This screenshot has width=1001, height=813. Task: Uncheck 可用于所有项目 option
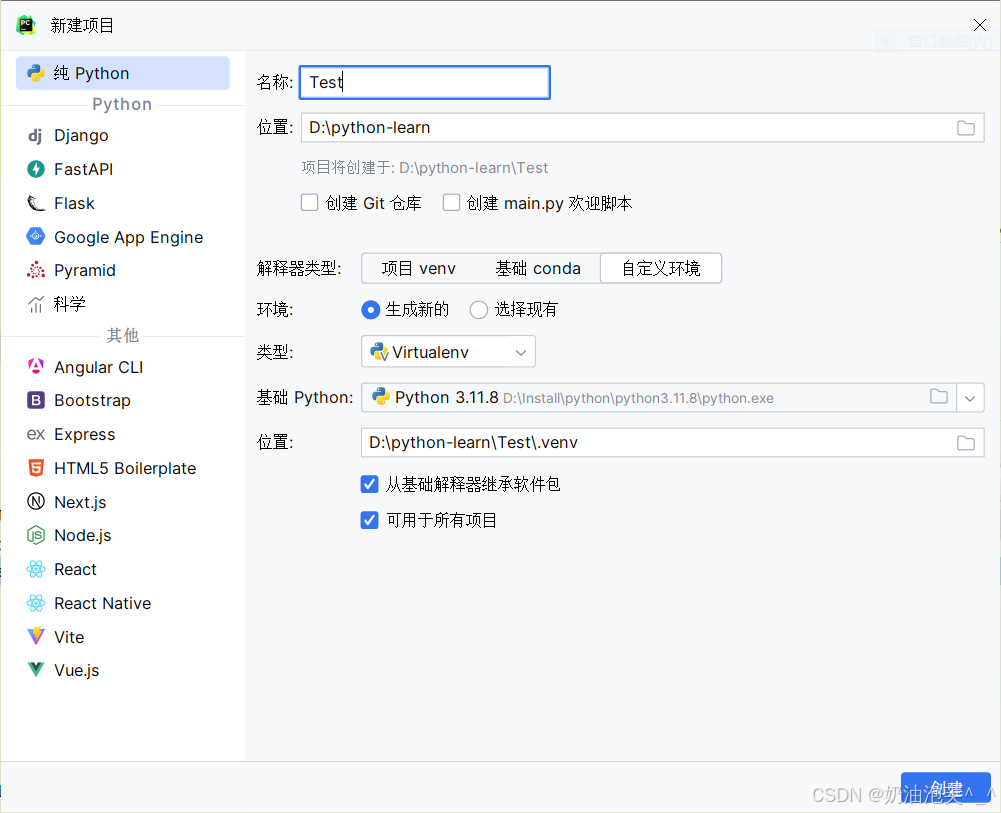pyautogui.click(x=370, y=520)
